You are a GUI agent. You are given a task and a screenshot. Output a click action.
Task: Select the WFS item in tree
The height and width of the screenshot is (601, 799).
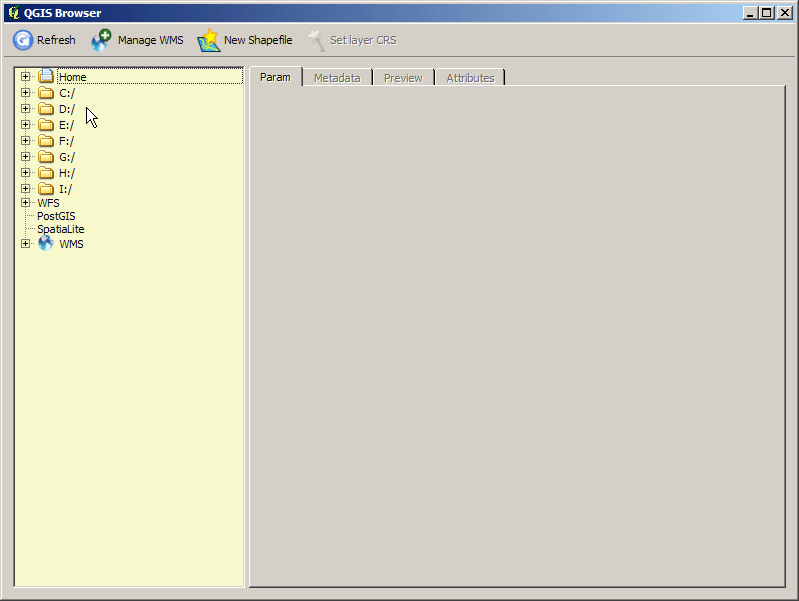48,203
